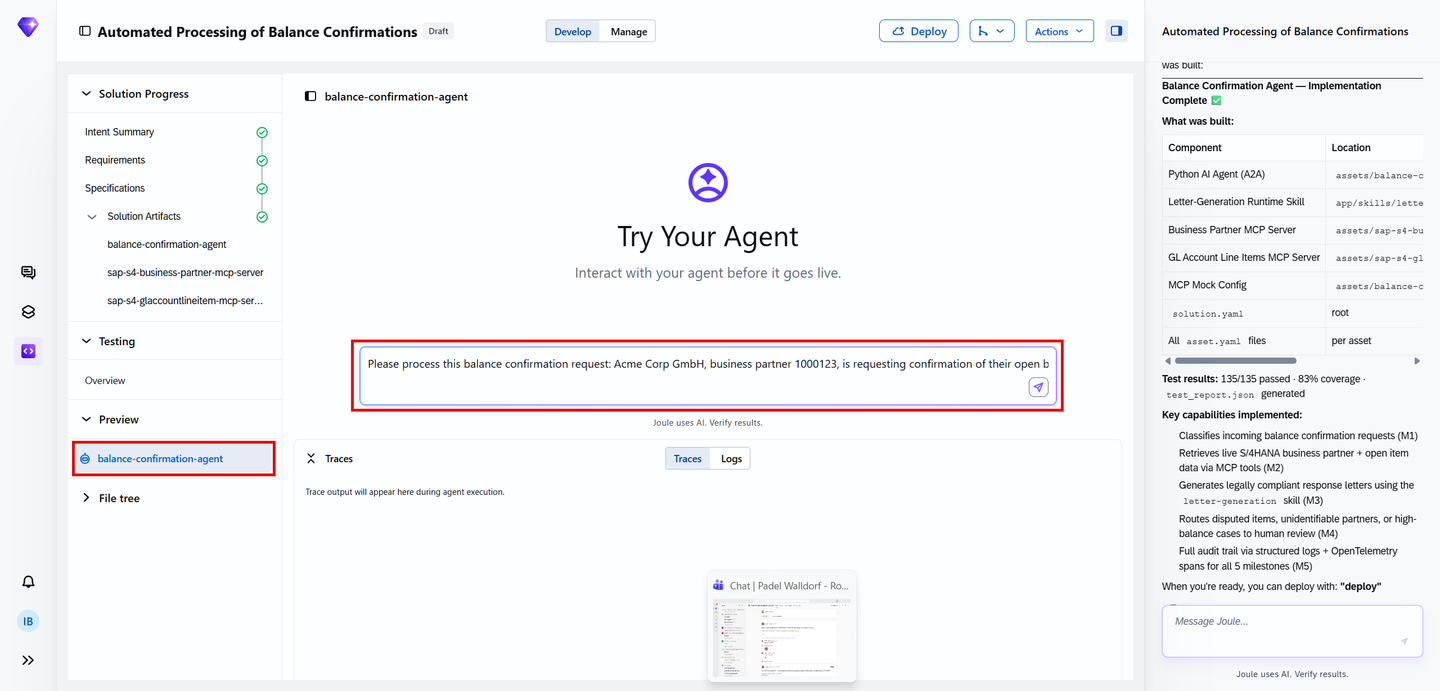Screen dimensions: 1440x691
Task: Click the green check next to Requirements
Action: [262, 160]
